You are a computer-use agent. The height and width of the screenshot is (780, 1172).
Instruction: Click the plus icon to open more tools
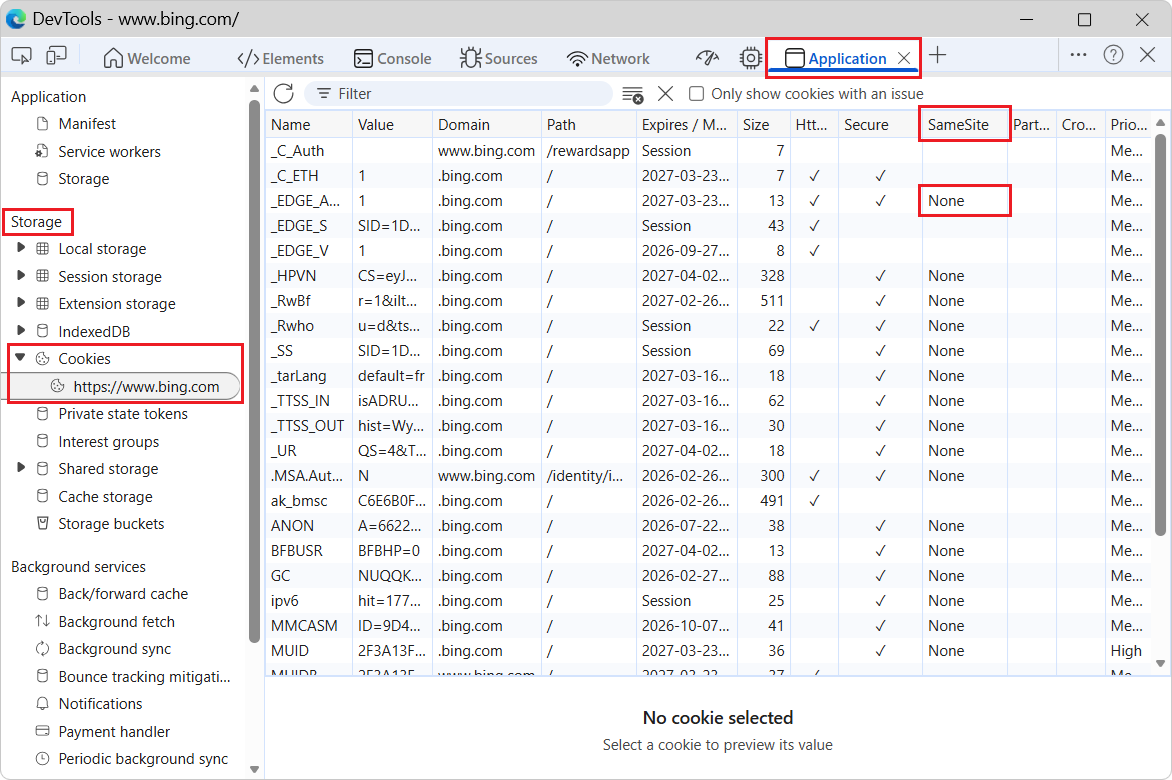tap(937, 57)
